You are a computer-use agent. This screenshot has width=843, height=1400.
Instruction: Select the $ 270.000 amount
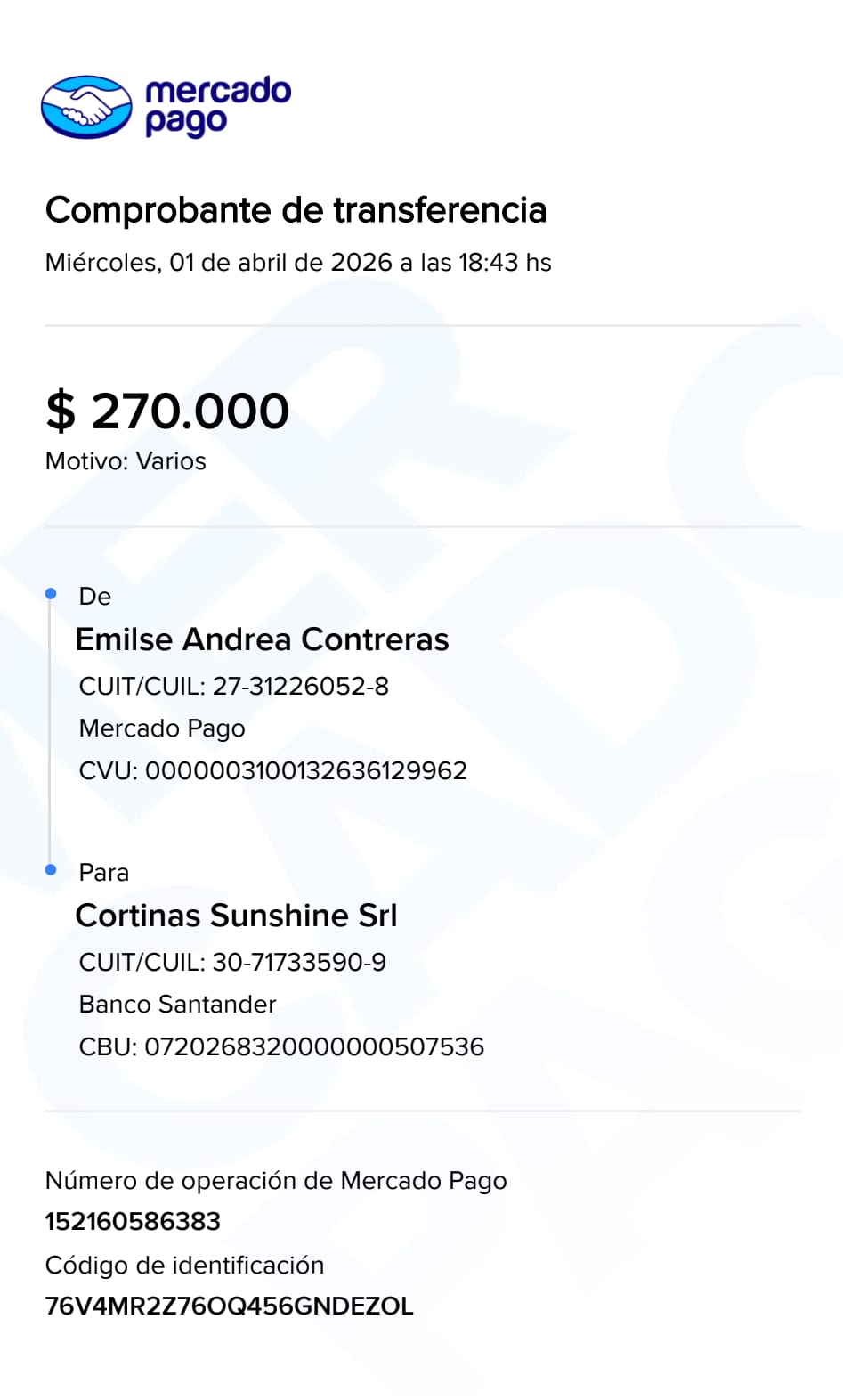tap(167, 411)
